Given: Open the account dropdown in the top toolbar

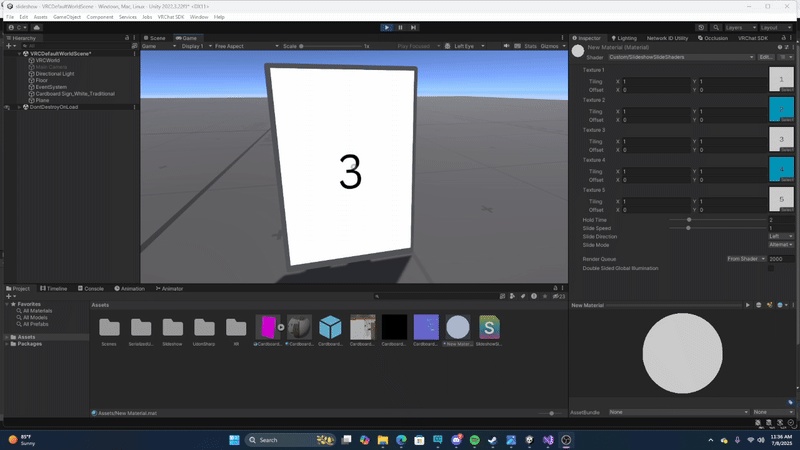Looking at the screenshot, I should coord(17,28).
